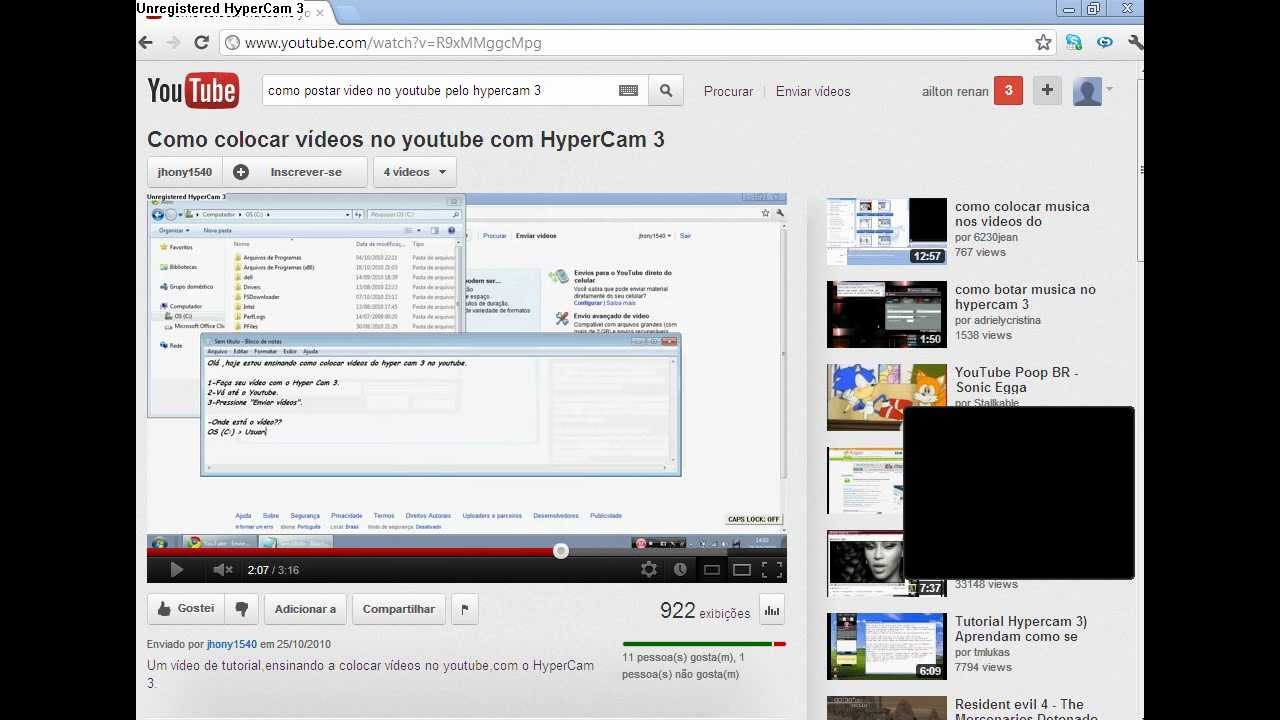Screen dimensions: 1280x720
Task: Click the video progress scrubber handle
Action: point(561,551)
